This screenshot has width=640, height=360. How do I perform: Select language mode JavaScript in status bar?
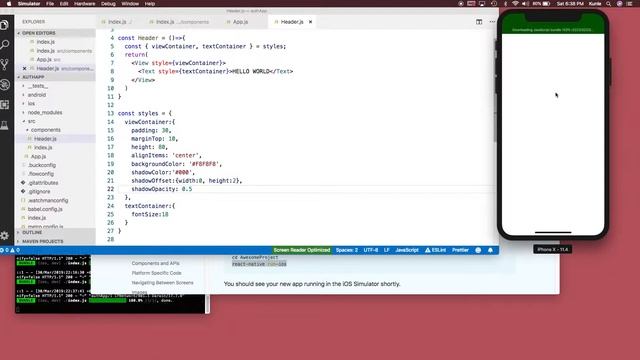(x=407, y=250)
